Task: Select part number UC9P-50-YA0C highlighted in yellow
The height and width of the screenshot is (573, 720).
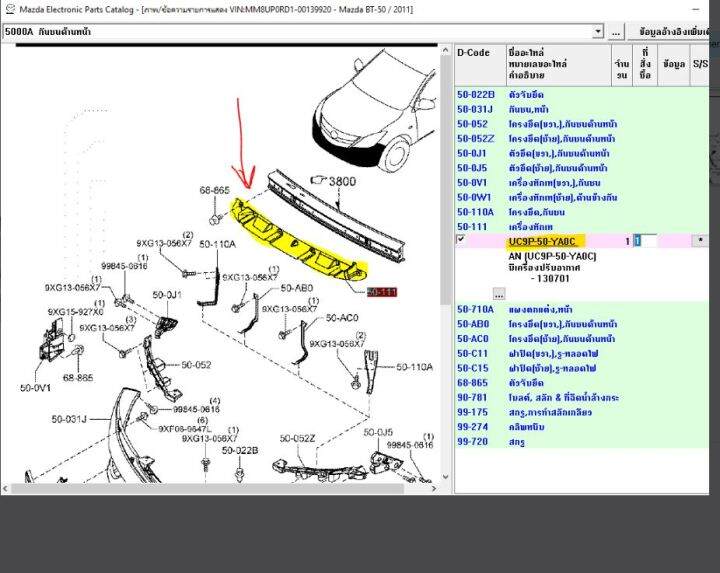Action: click(x=545, y=241)
